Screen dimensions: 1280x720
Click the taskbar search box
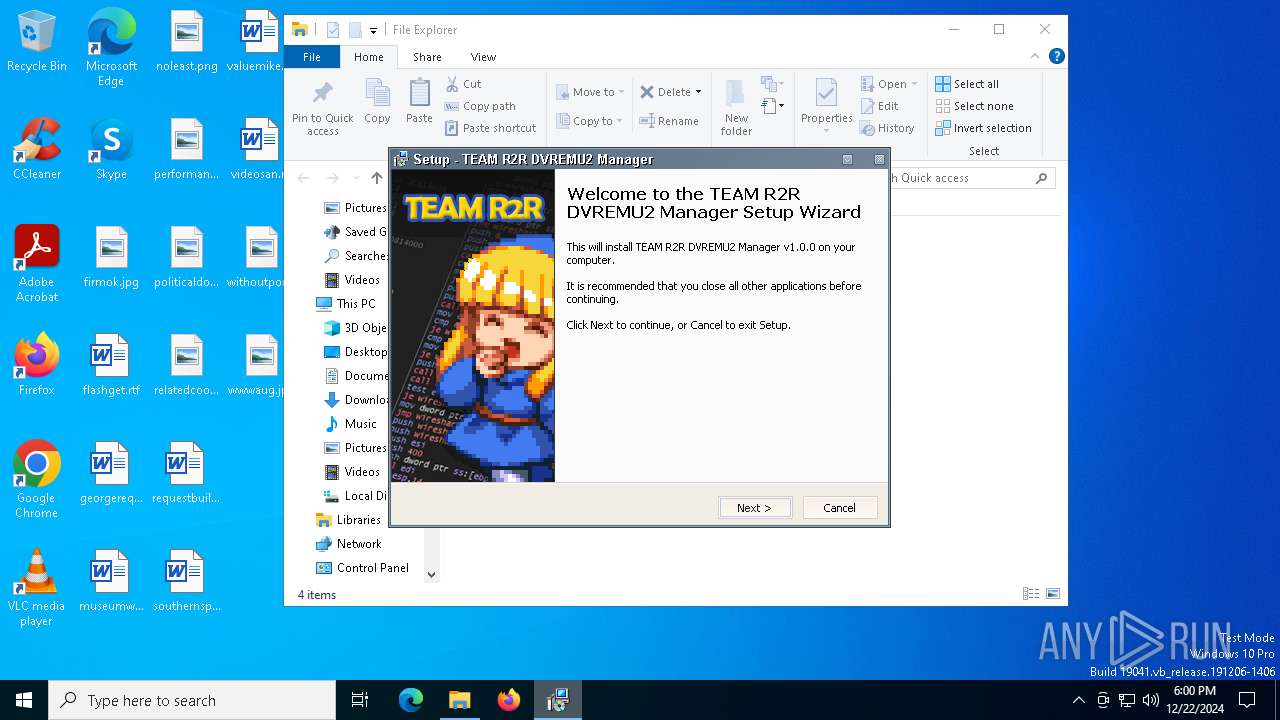click(192, 700)
